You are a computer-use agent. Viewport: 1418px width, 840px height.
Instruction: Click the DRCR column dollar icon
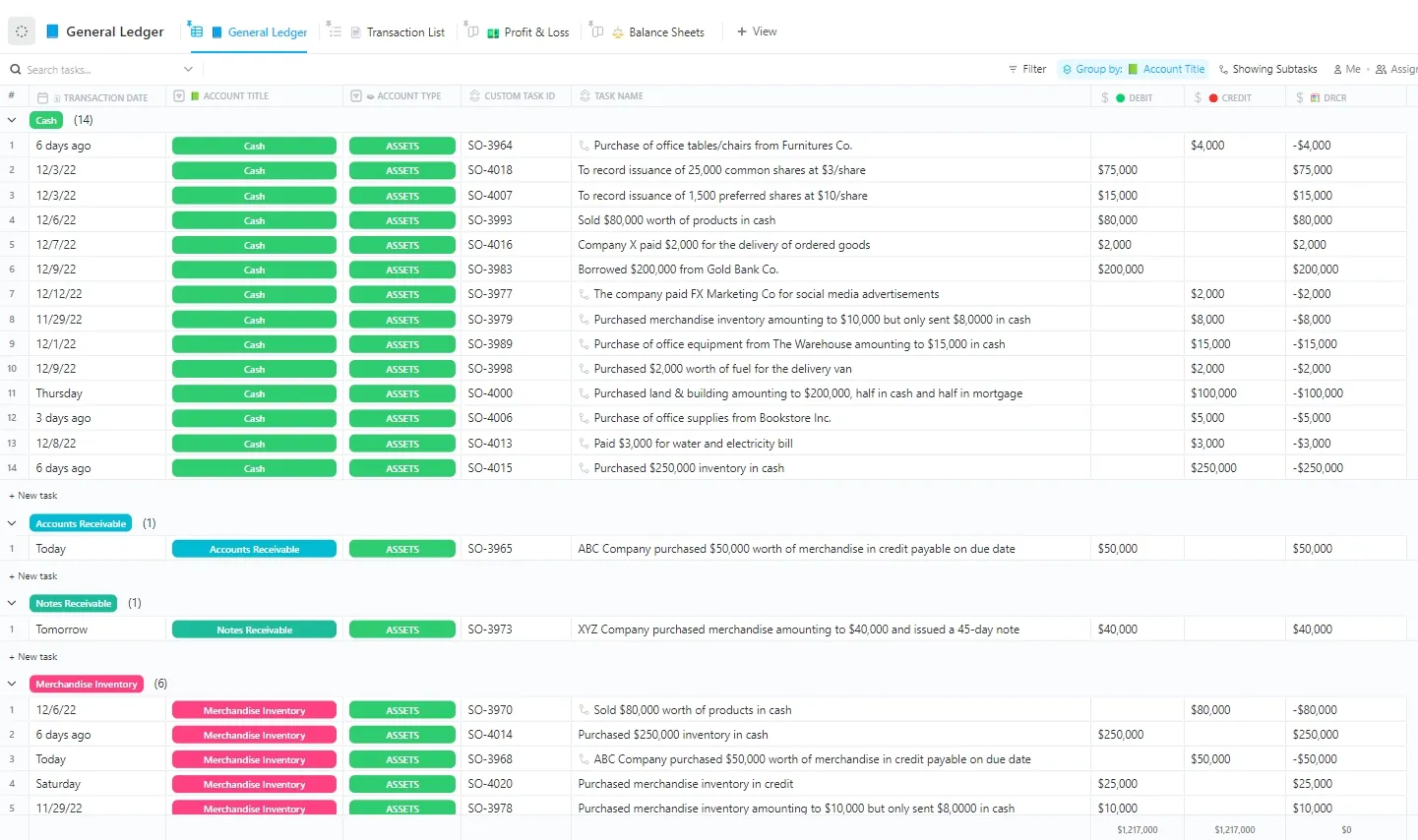pos(1300,97)
